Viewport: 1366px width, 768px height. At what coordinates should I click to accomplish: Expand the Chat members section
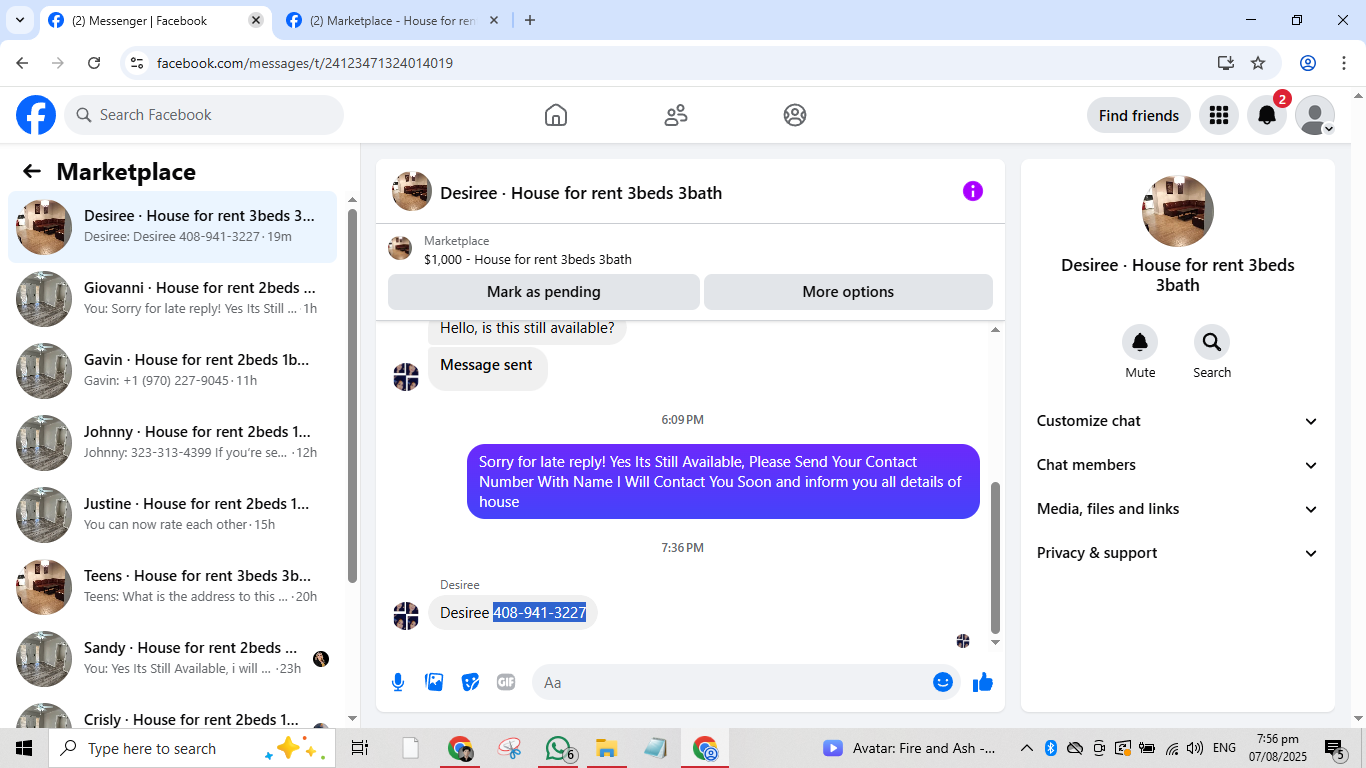pos(1177,465)
